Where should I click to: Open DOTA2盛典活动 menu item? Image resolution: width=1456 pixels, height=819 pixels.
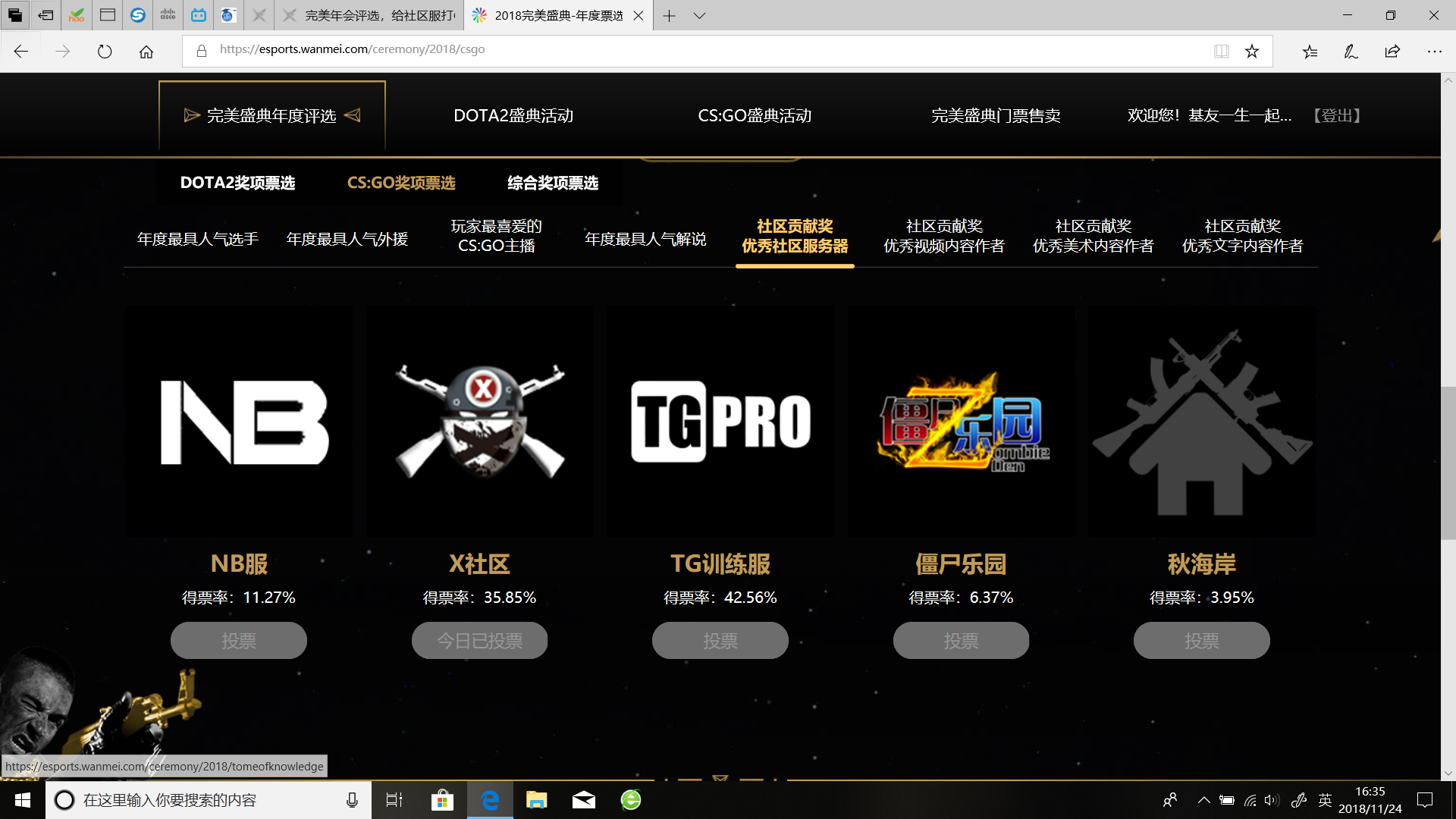[x=513, y=115]
